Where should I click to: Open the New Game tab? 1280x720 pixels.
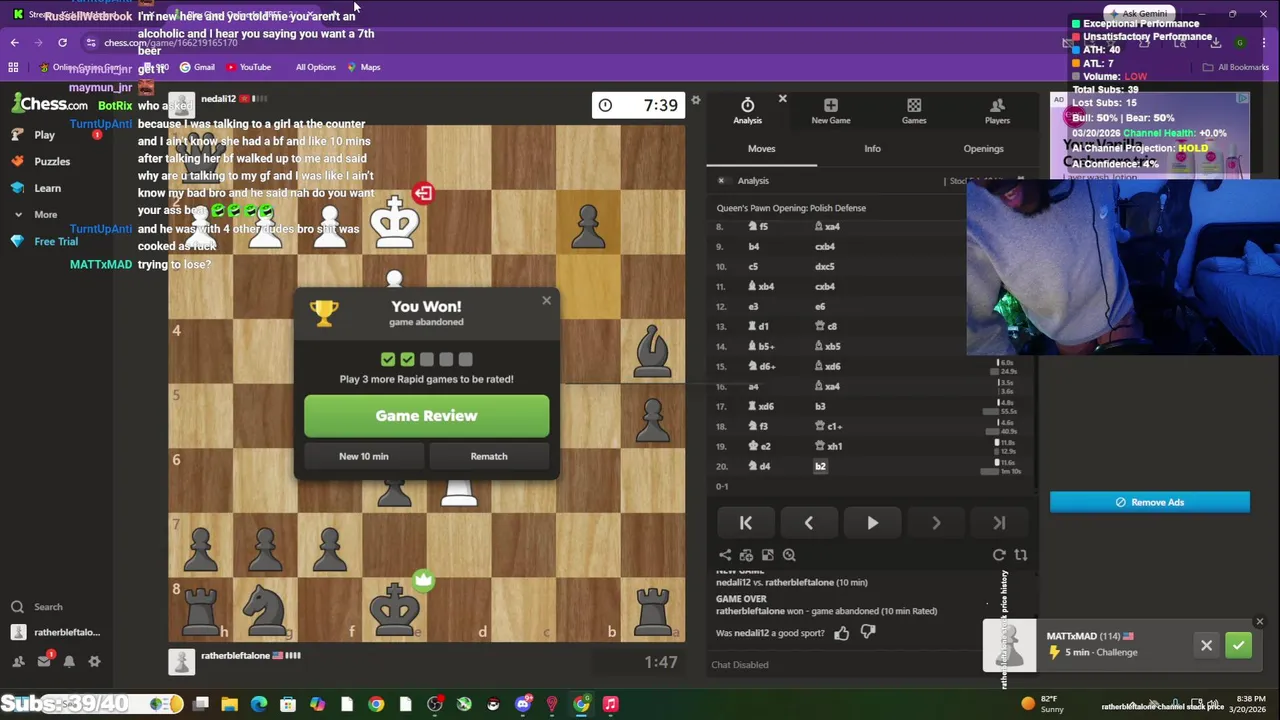[x=830, y=111]
